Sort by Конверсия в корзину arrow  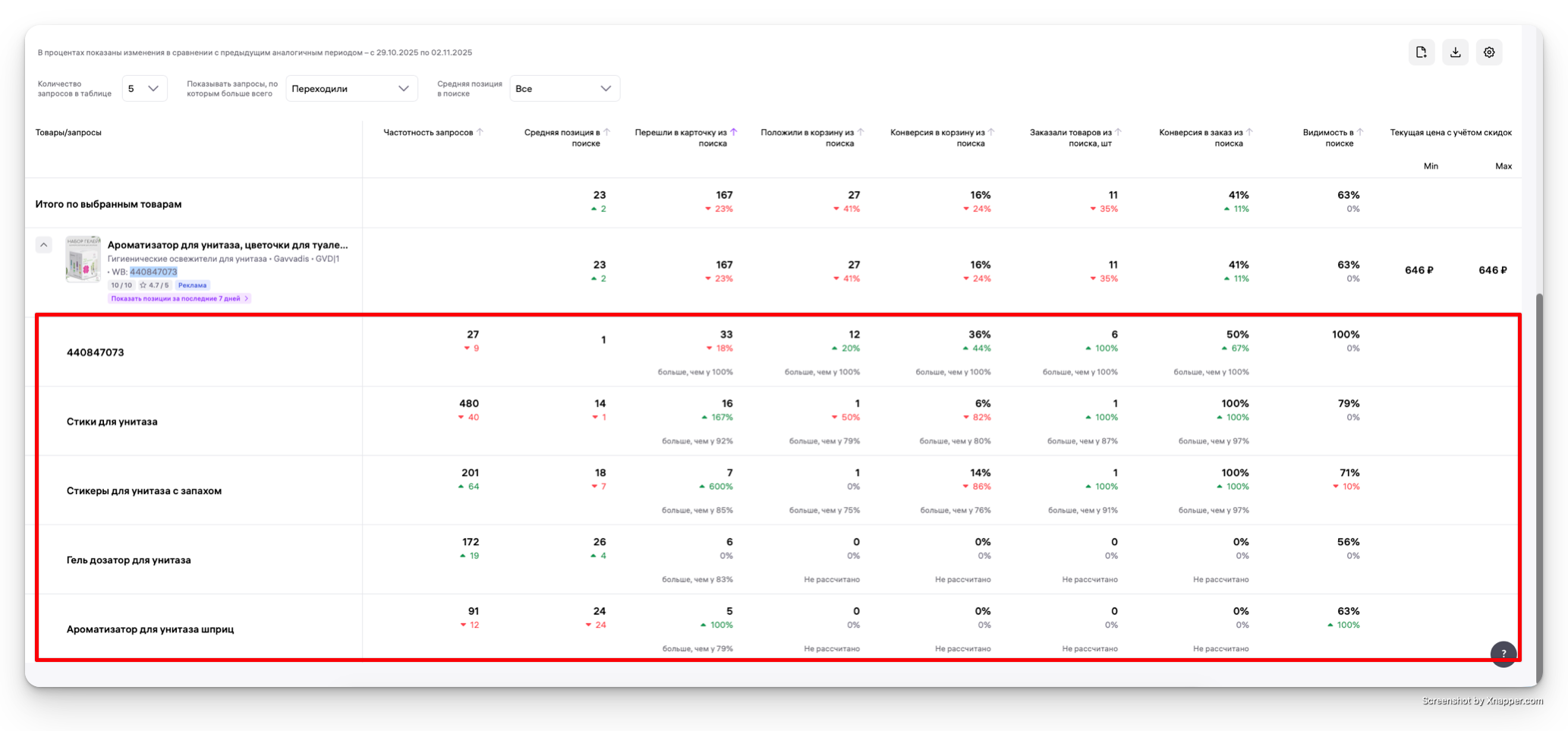click(991, 132)
